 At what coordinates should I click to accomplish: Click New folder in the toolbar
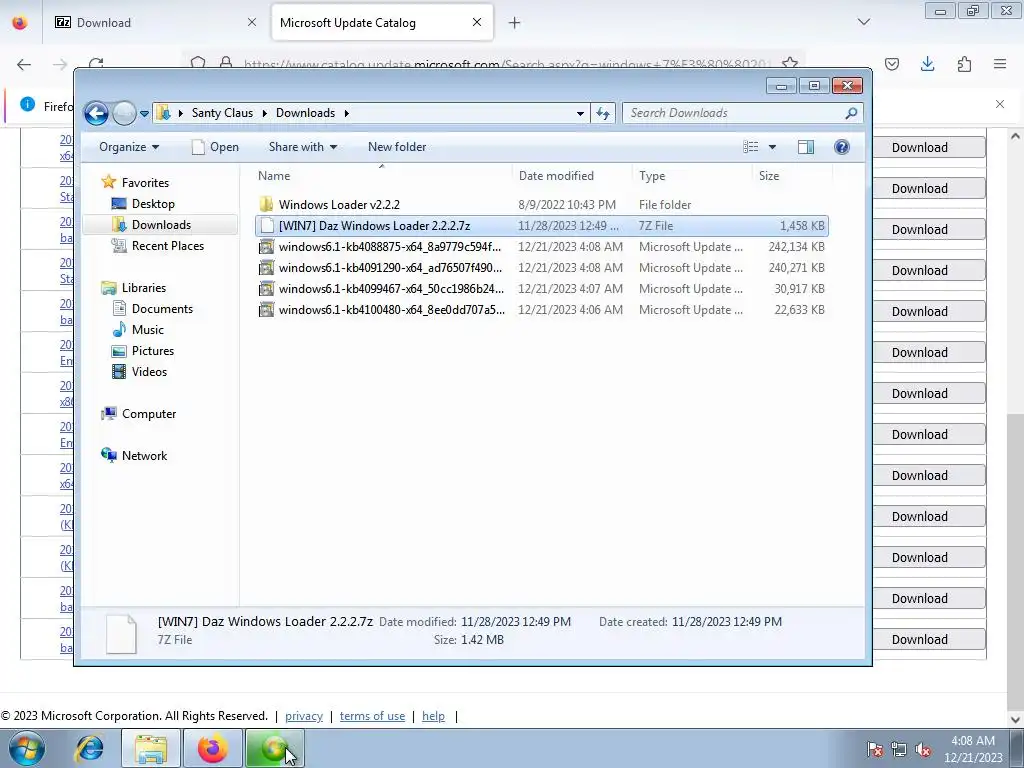397,147
